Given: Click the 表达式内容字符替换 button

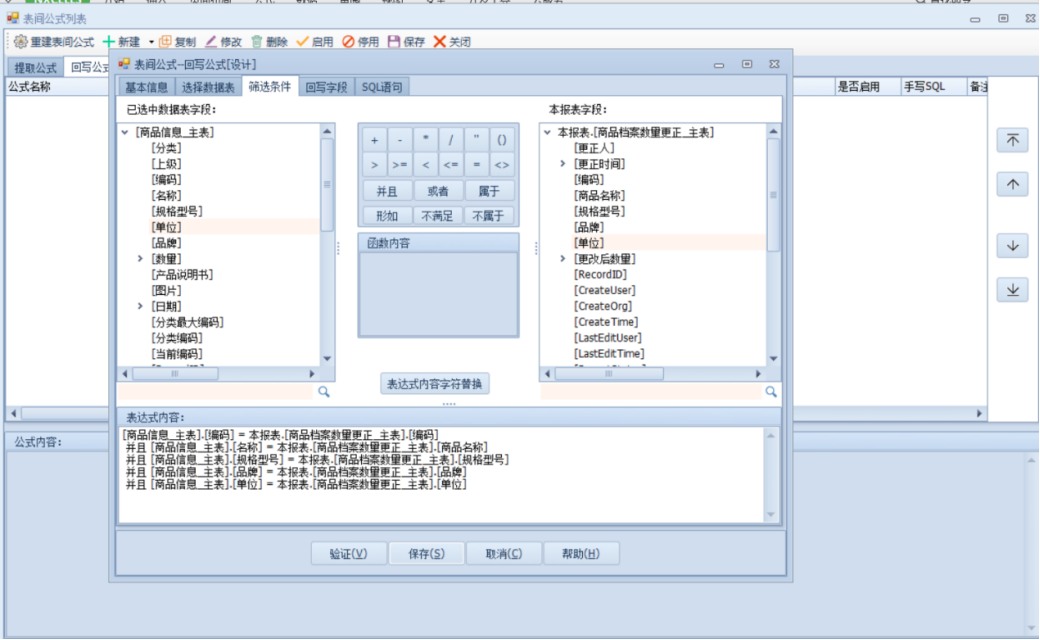Looking at the screenshot, I should pyautogui.click(x=435, y=384).
